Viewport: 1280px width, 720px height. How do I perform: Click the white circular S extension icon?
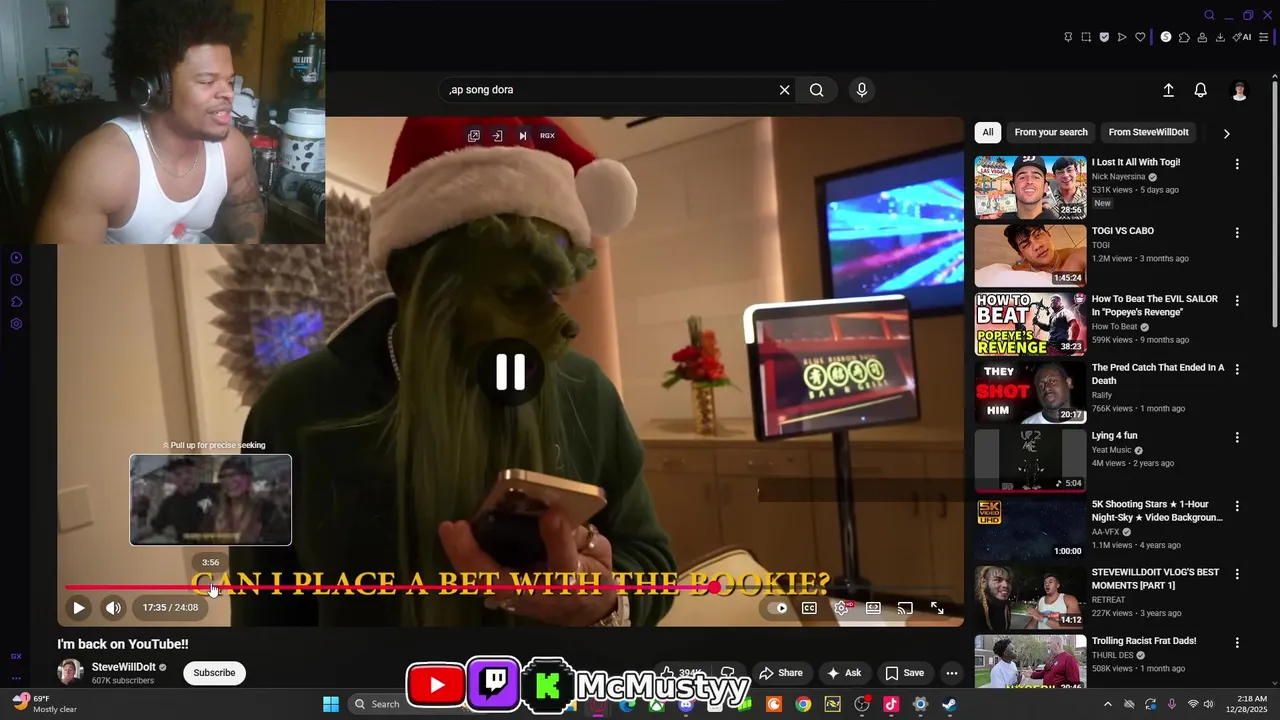point(1165,37)
